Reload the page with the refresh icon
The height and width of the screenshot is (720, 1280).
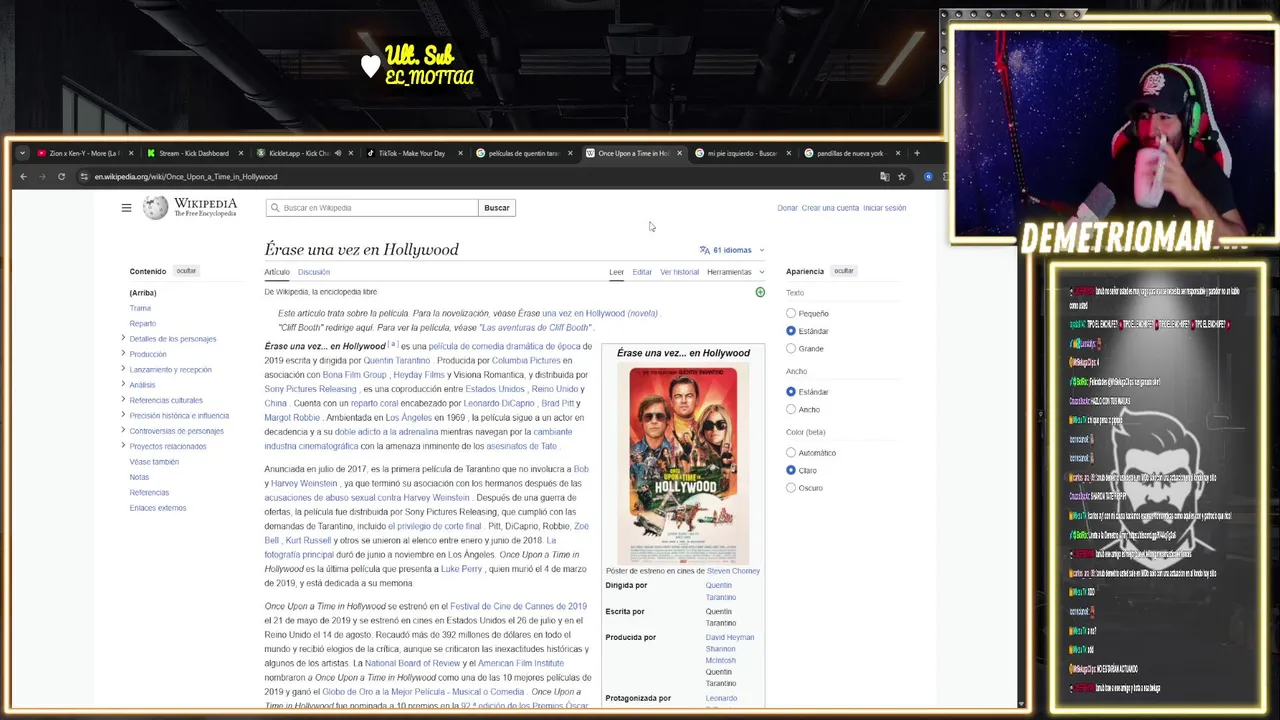click(61, 177)
